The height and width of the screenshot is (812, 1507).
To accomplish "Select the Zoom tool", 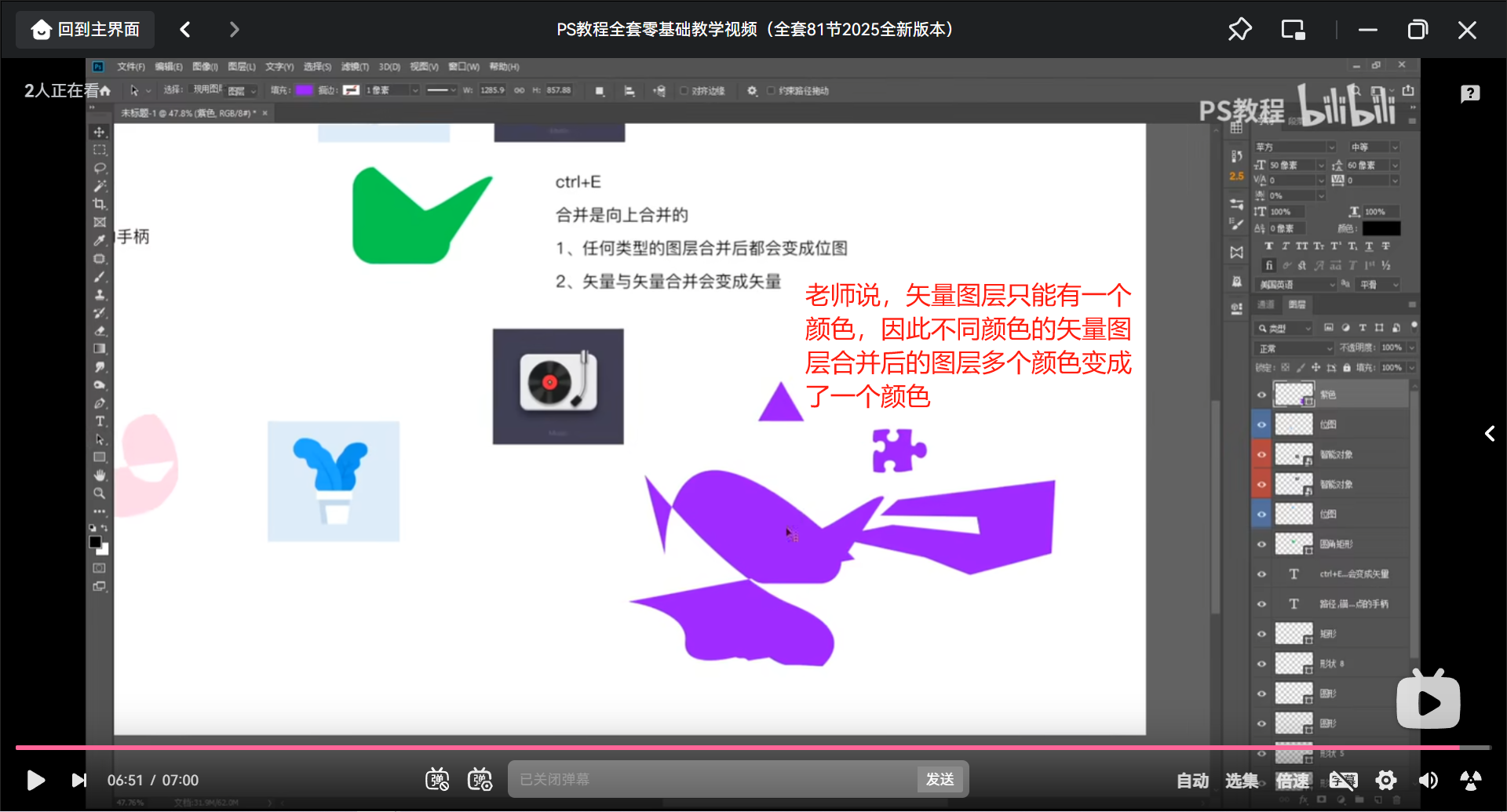I will pos(100,493).
